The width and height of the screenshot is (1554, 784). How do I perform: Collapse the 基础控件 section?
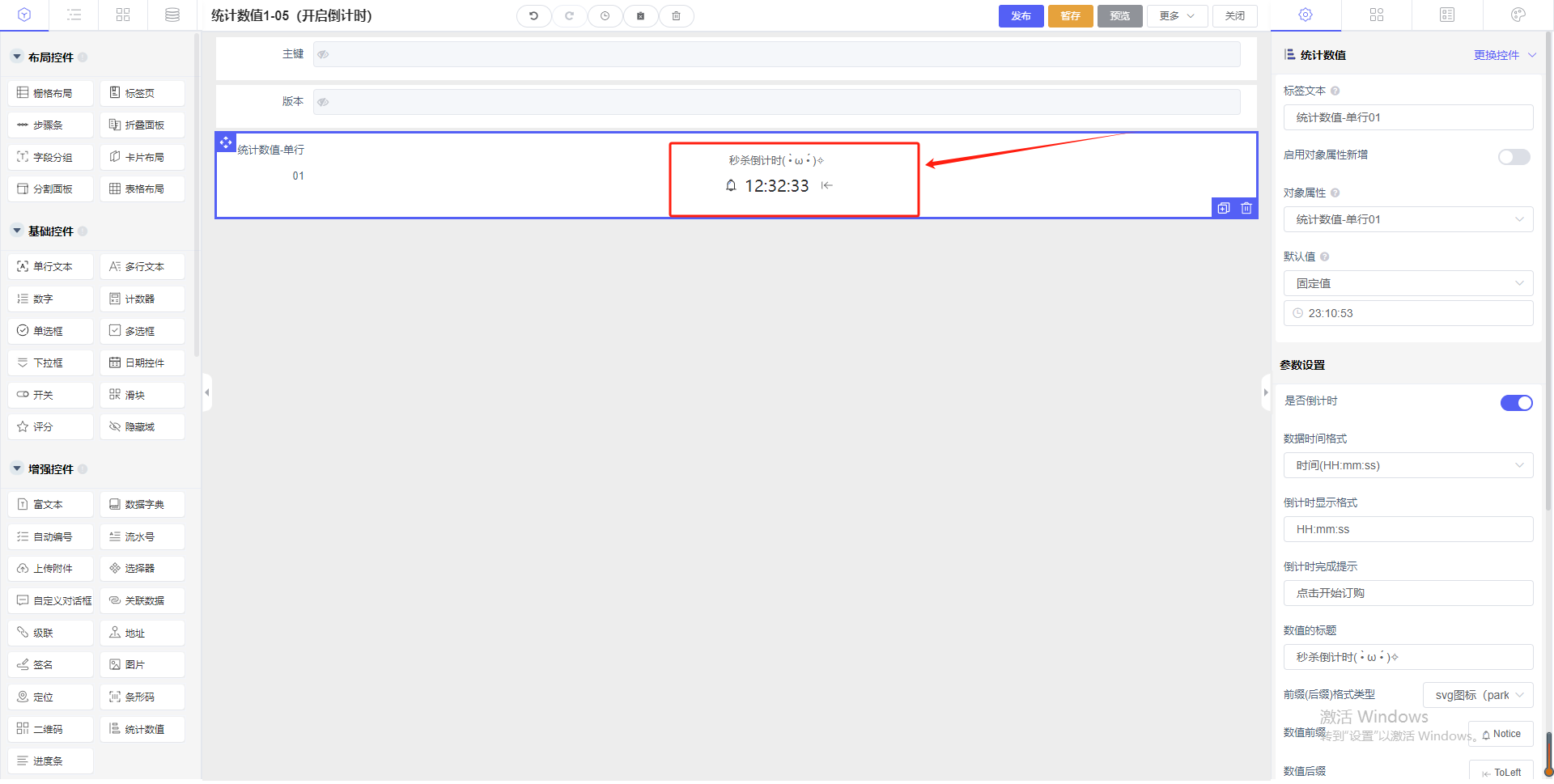(x=17, y=231)
